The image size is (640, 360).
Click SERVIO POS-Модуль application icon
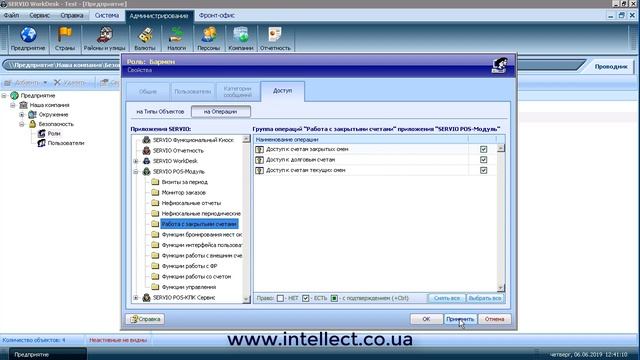click(x=147, y=171)
